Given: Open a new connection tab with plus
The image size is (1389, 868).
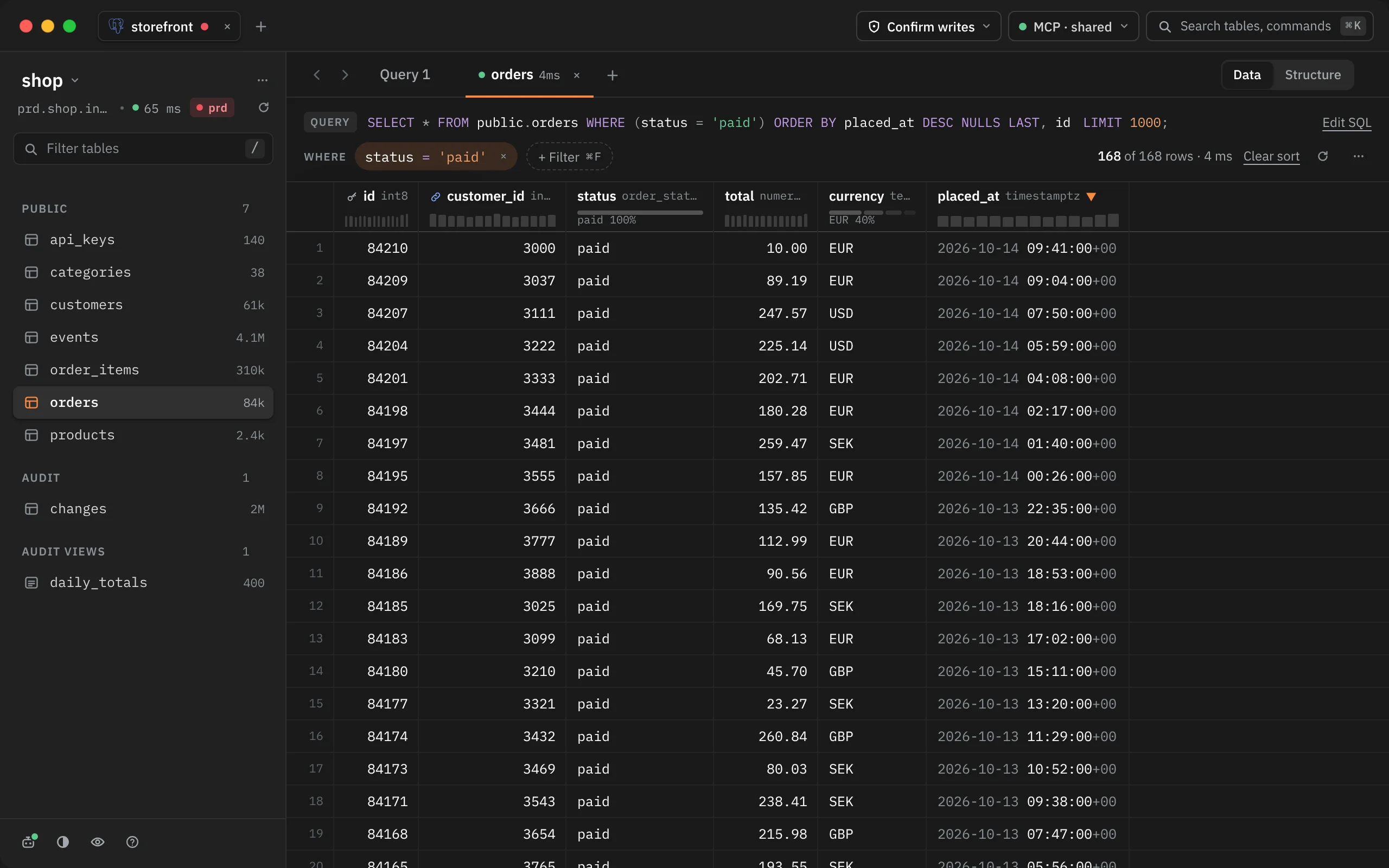Looking at the screenshot, I should tap(260, 27).
